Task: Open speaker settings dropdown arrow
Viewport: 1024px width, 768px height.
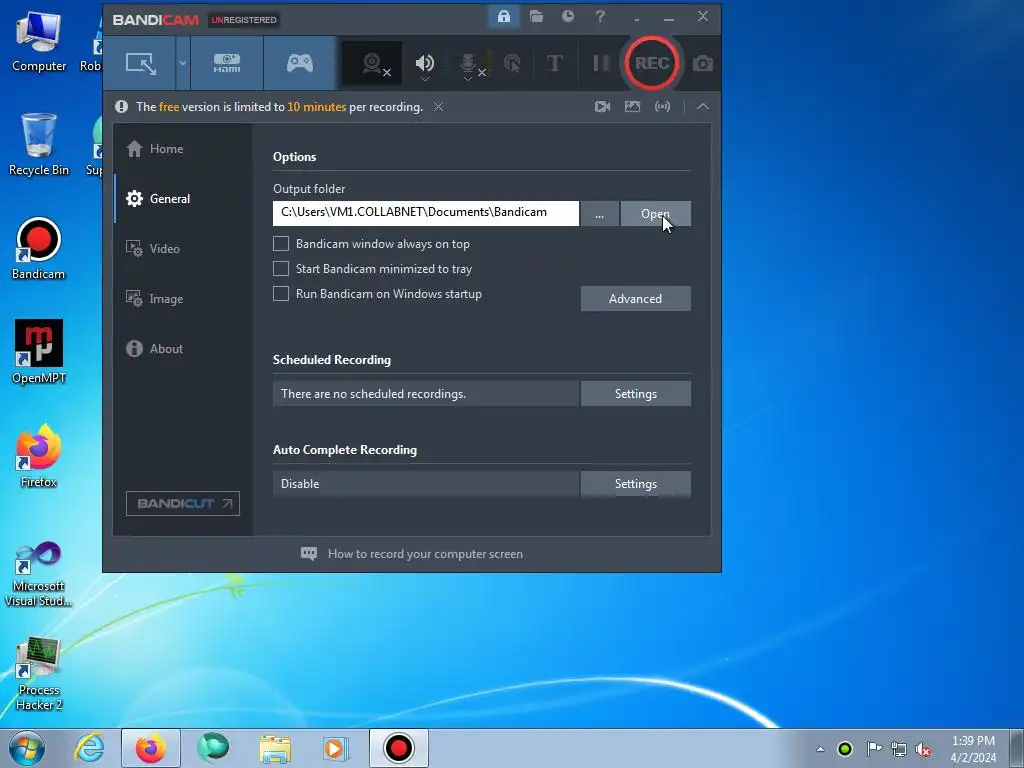Action: tap(424, 78)
